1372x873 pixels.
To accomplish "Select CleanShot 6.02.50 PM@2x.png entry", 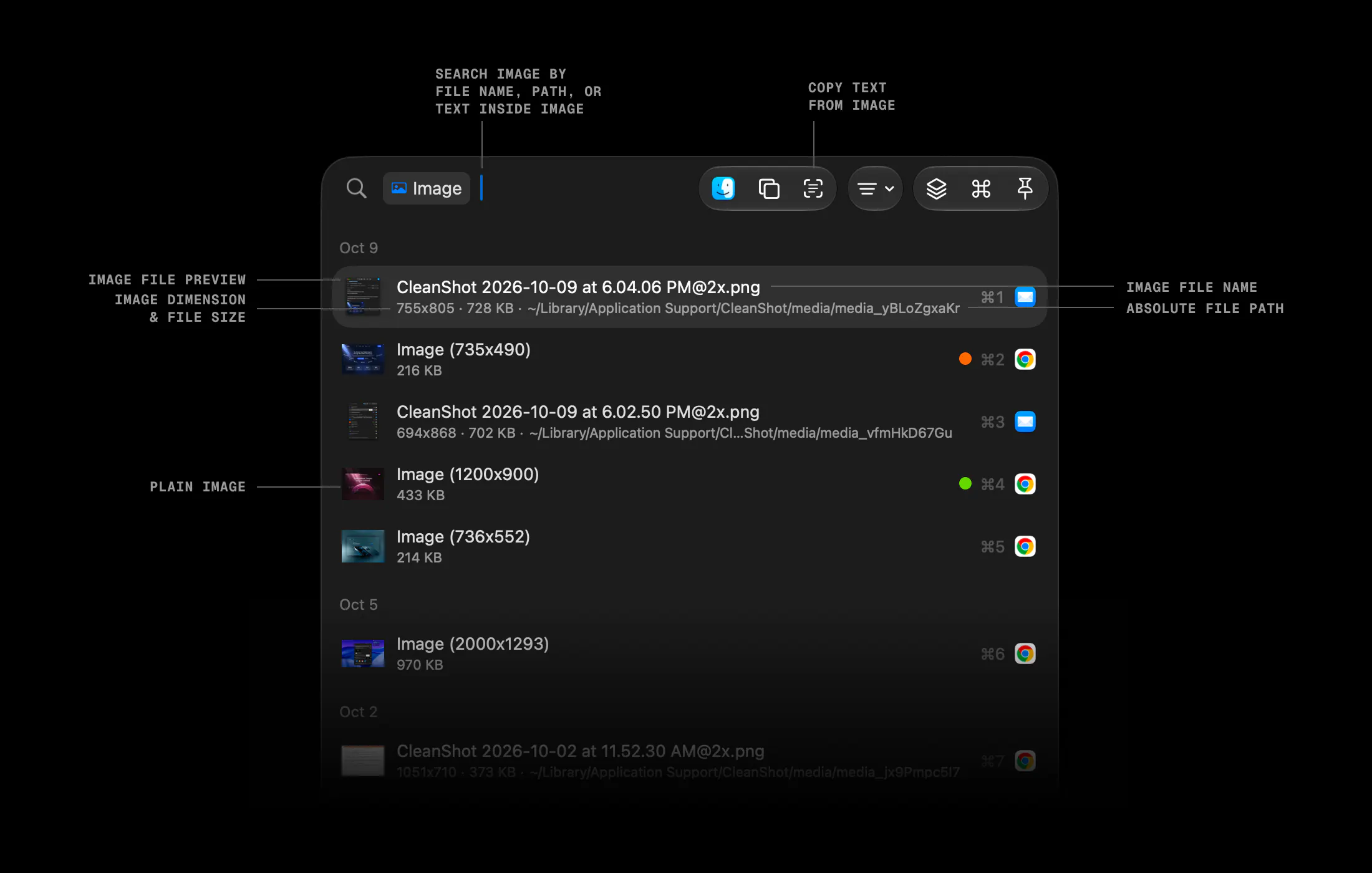I will point(689,422).
